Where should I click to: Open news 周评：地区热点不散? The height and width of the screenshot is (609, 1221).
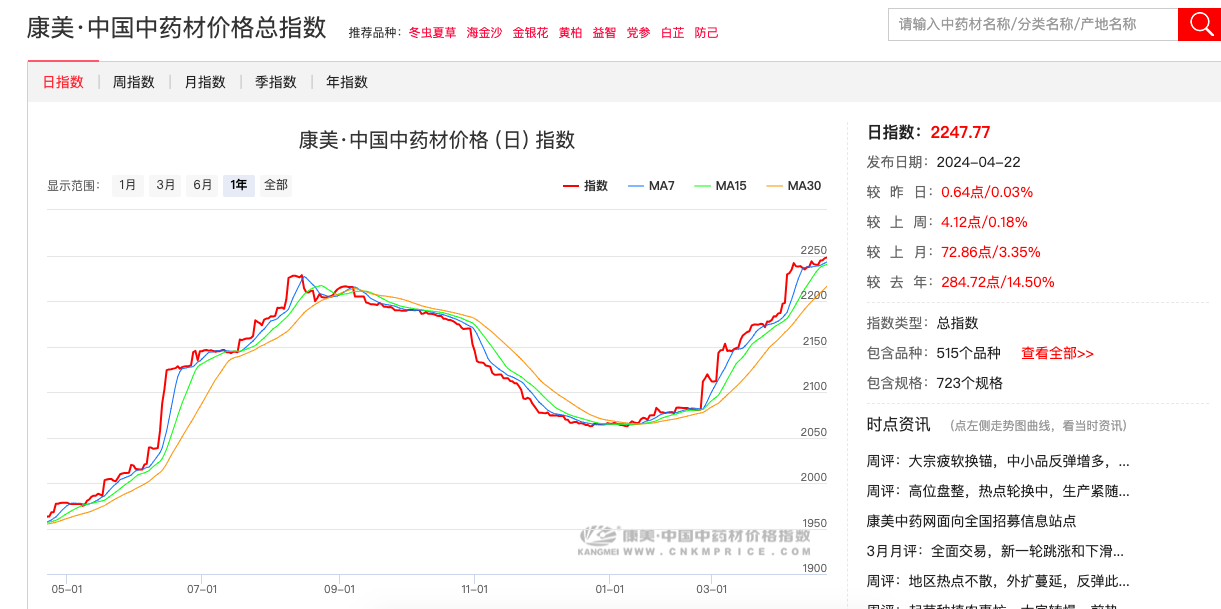pyautogui.click(x=998, y=581)
